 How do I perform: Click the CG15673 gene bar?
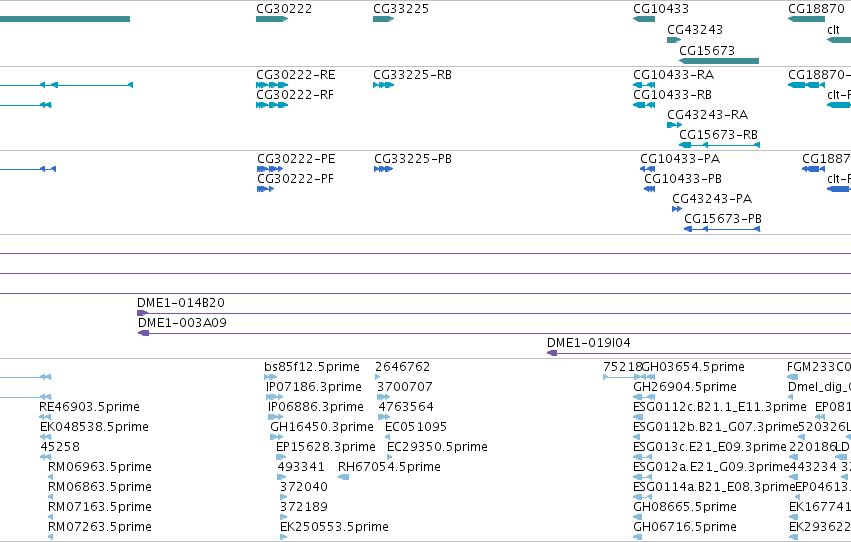(x=719, y=61)
